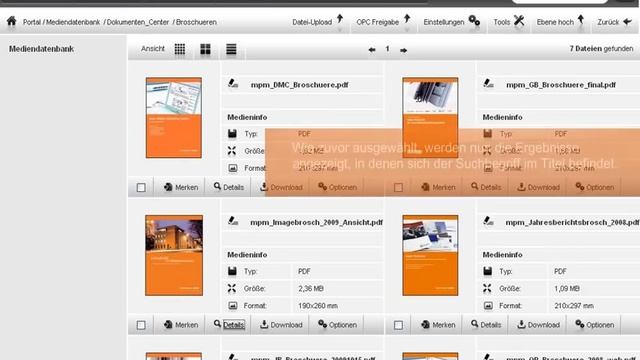Click the Datei-Upload arrow icon

[x=340, y=19]
